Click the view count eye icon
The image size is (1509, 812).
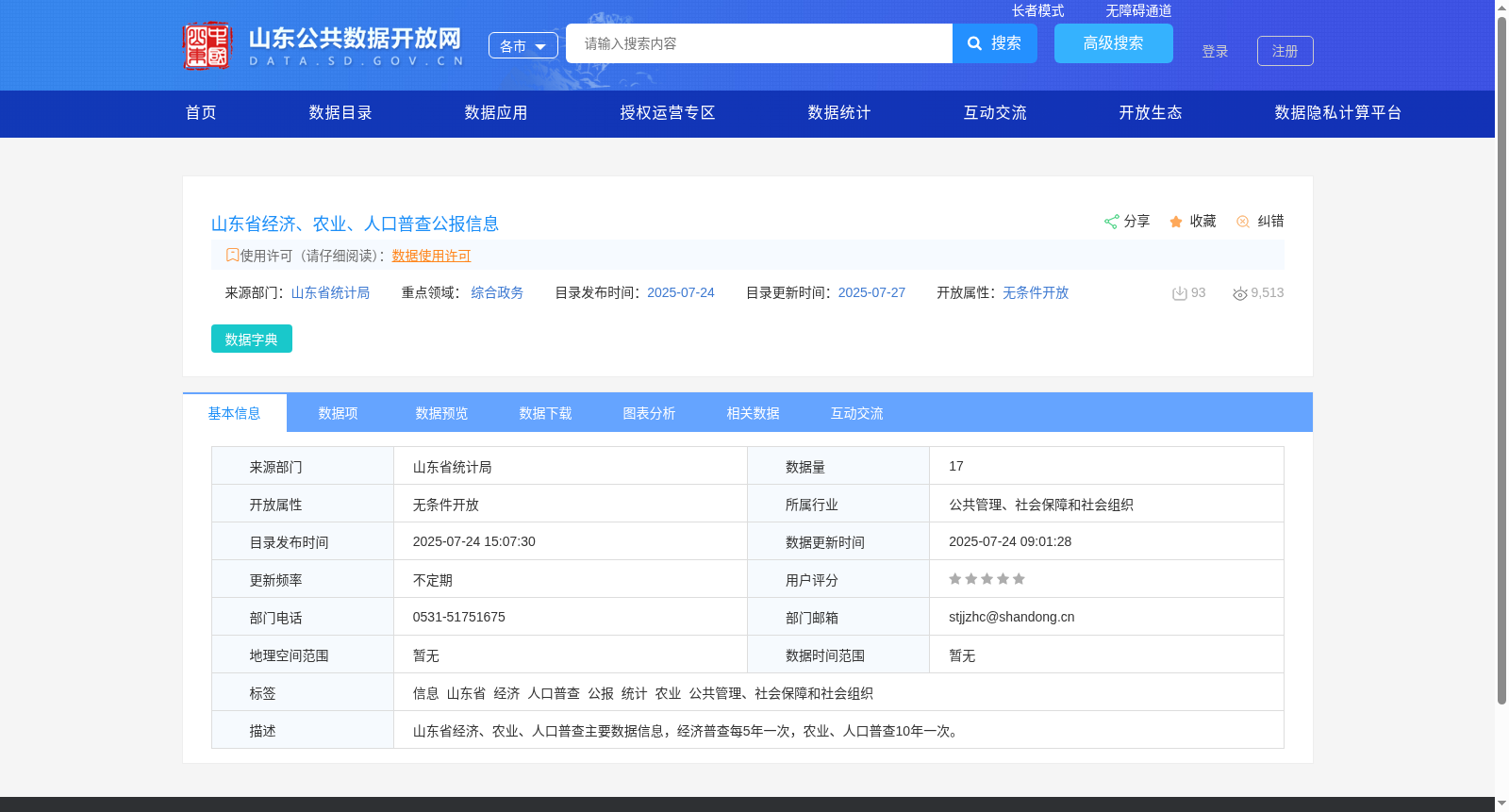(1240, 293)
